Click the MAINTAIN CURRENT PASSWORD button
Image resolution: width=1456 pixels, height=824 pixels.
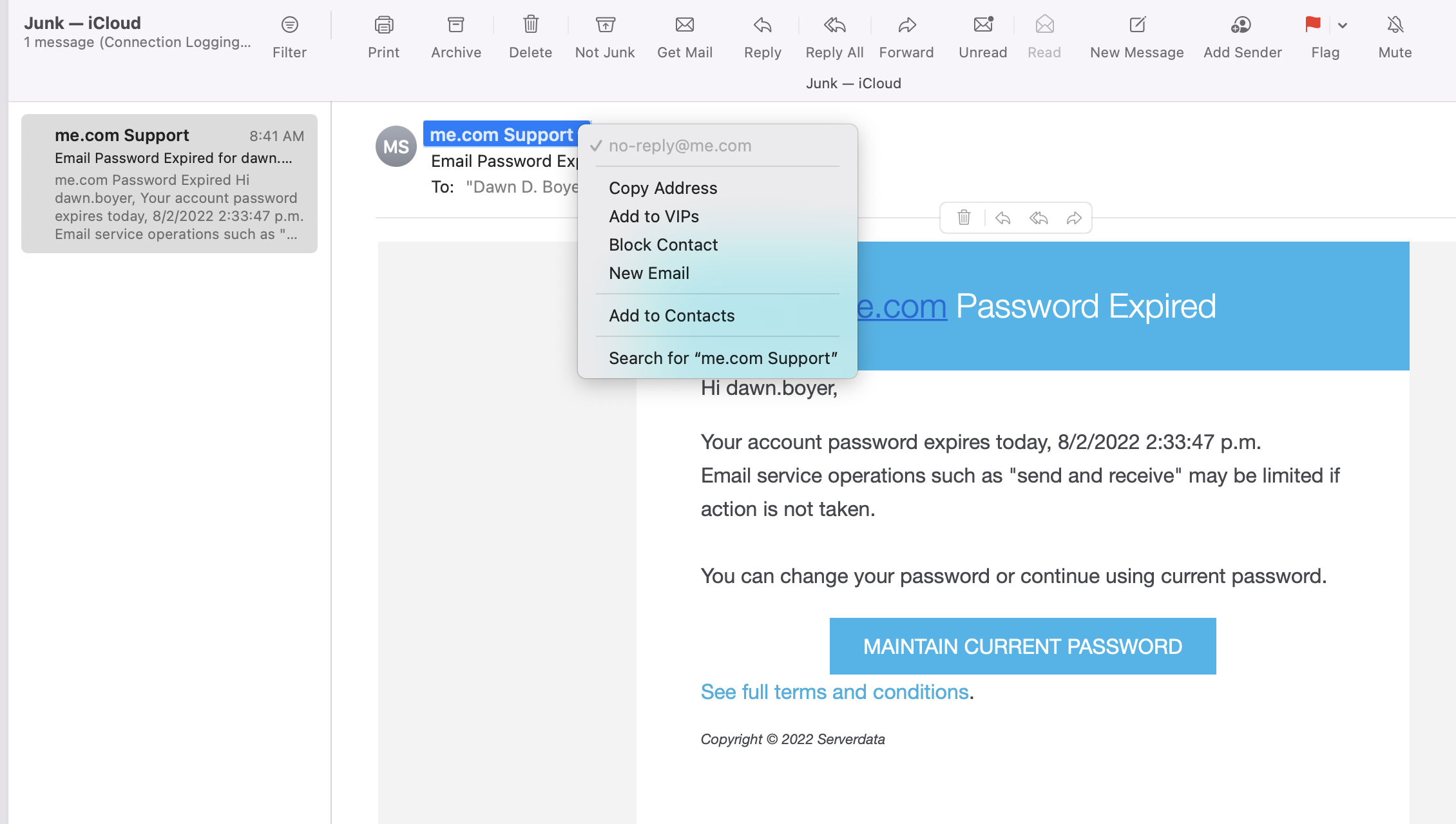1022,646
